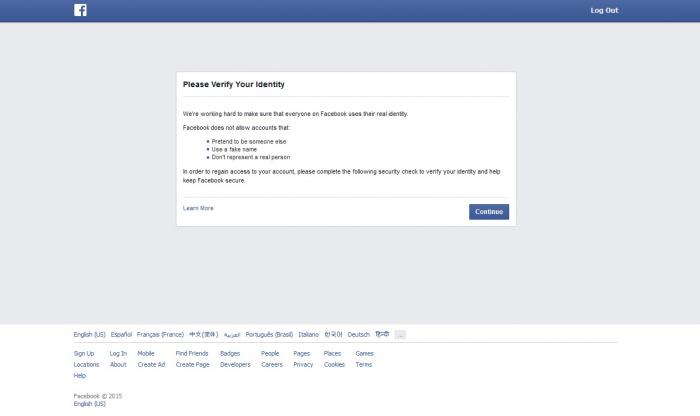Switch language to Español
The image size is (700, 416).
pyautogui.click(x=121, y=334)
